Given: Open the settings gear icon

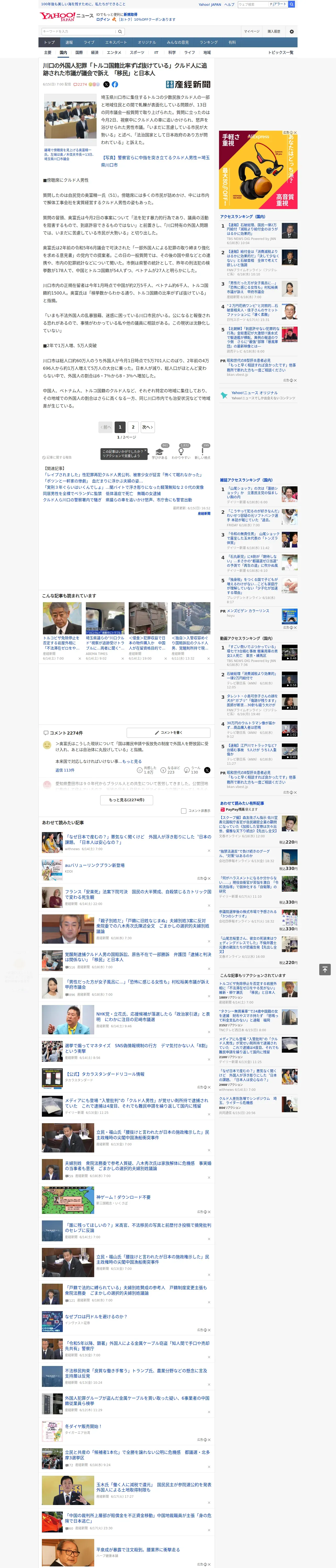Looking at the screenshot, I should click(292, 32).
